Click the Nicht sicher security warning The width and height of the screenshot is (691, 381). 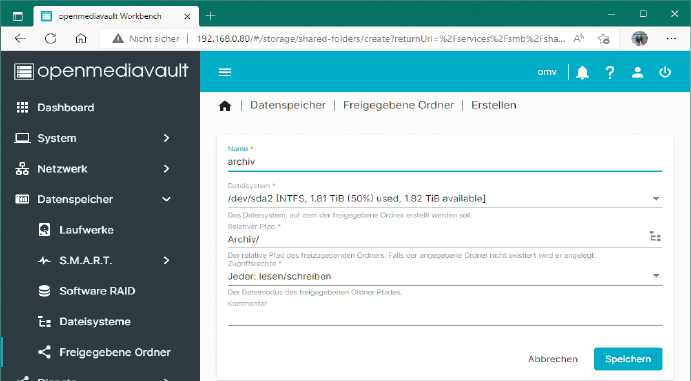pyautogui.click(x=146, y=39)
